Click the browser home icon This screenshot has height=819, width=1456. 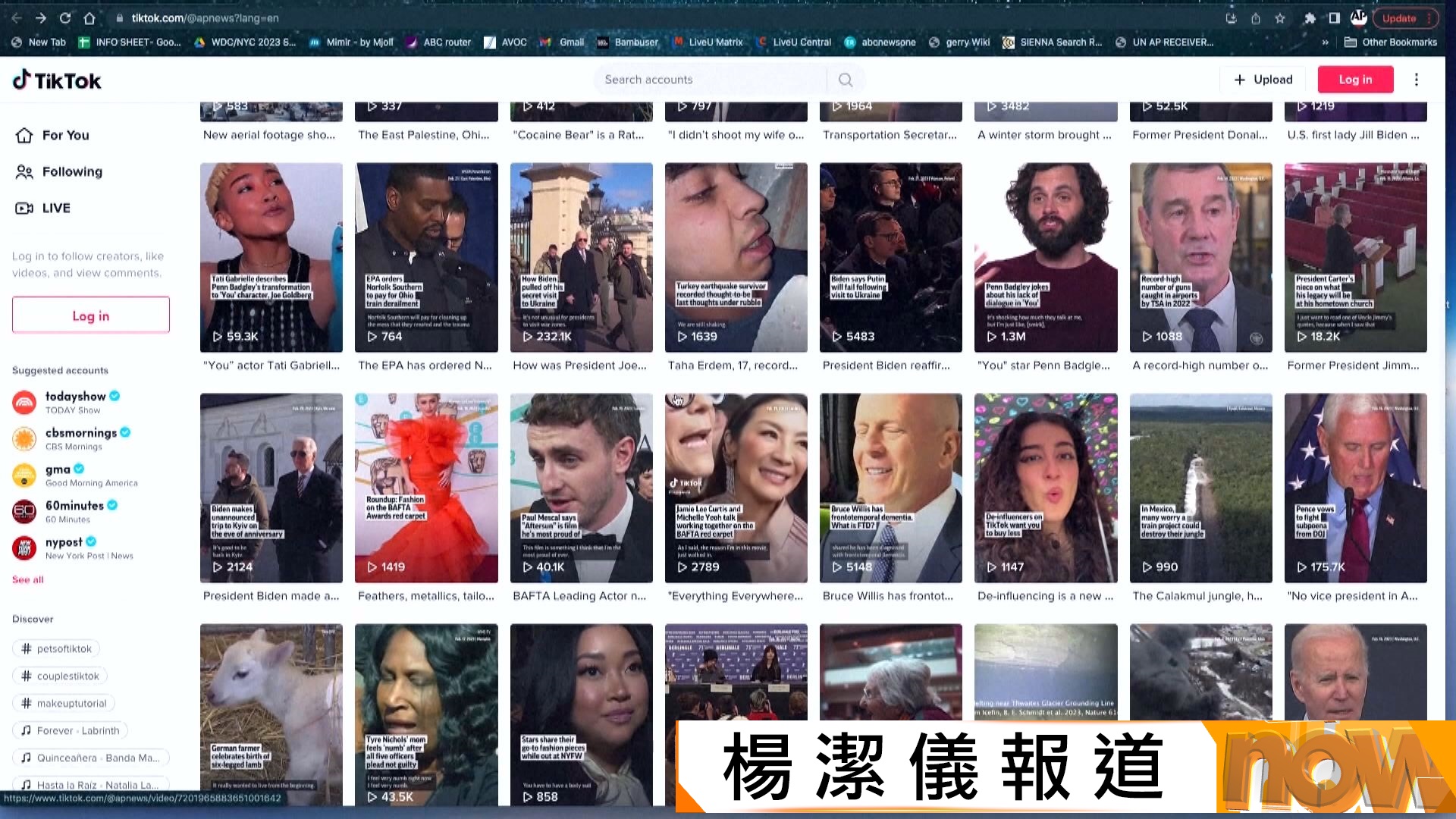point(89,18)
